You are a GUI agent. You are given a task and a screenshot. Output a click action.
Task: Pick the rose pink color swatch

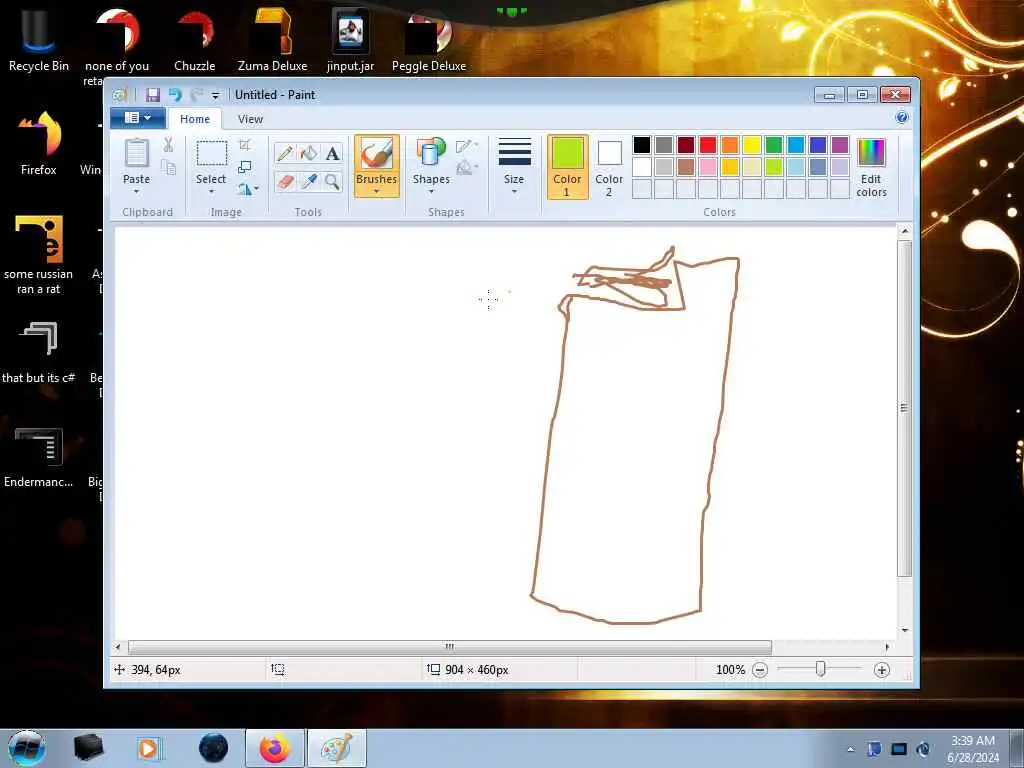click(x=708, y=167)
